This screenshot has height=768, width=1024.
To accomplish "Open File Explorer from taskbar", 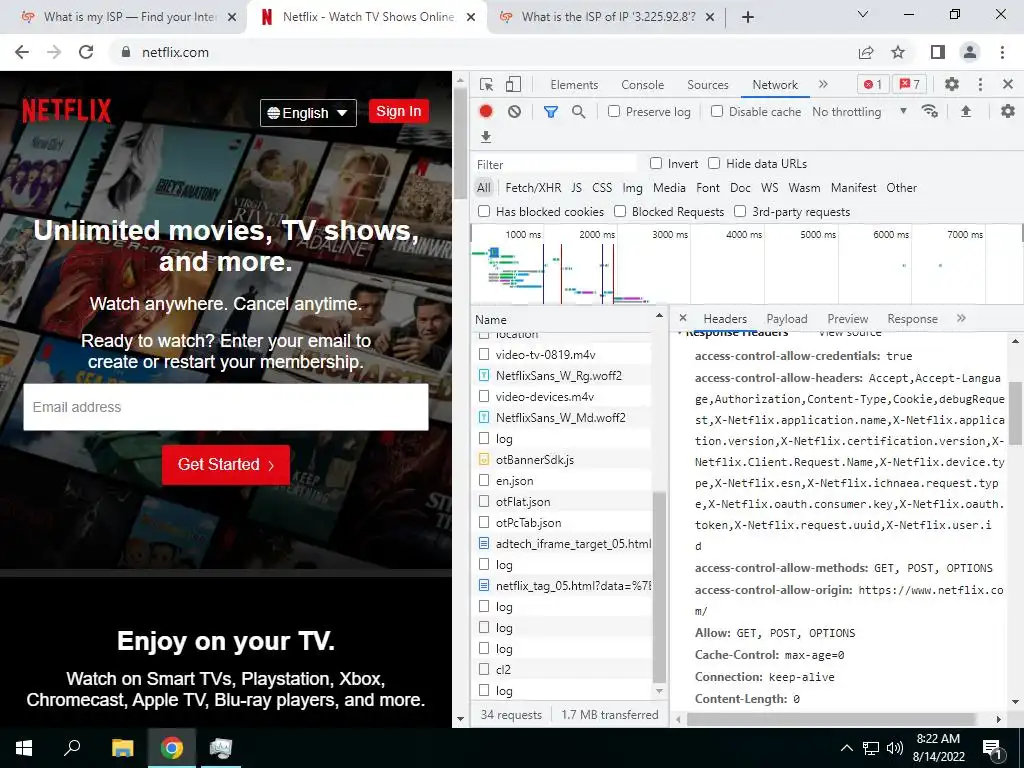I will click(x=122, y=748).
